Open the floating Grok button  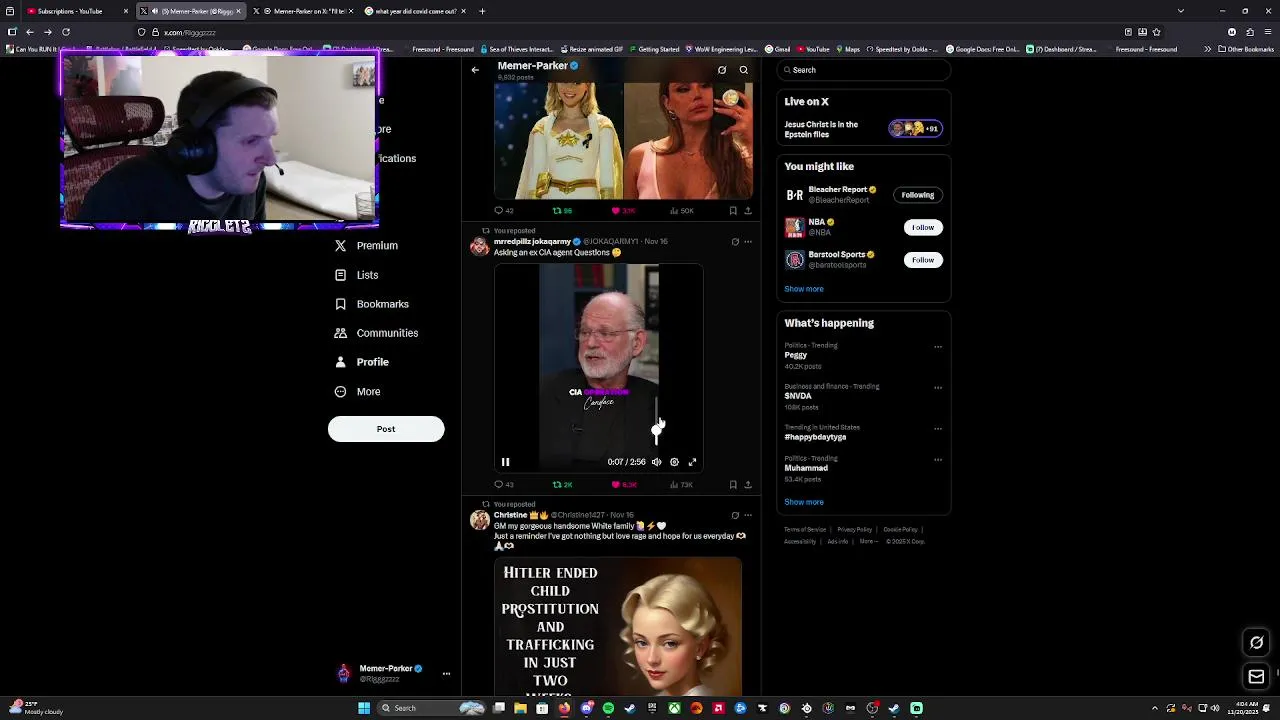pos(1257,643)
